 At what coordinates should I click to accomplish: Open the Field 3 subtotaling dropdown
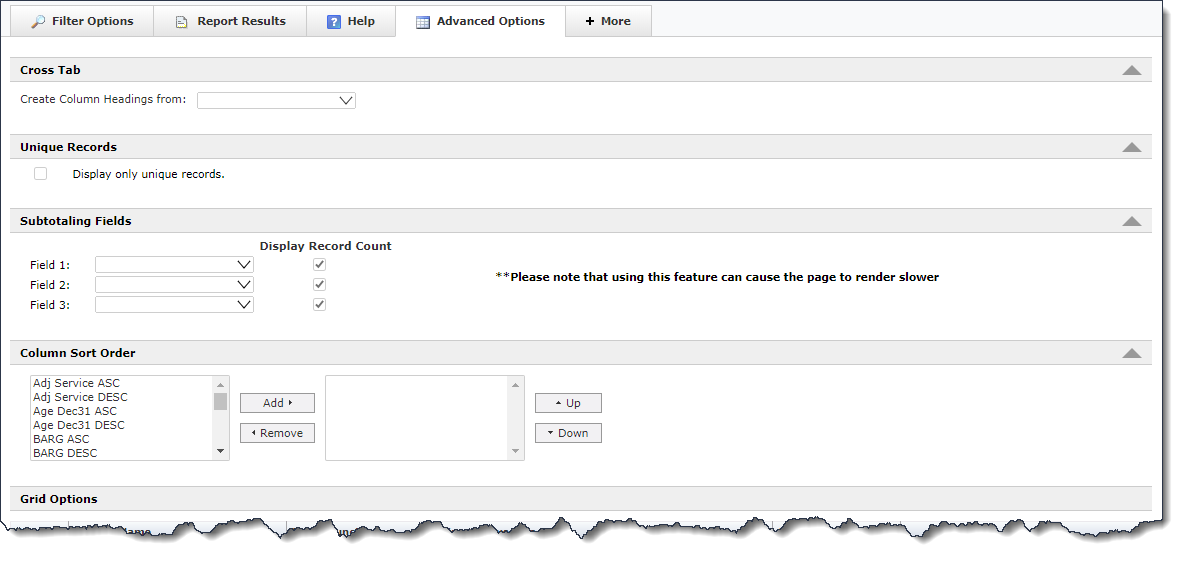pyautogui.click(x=174, y=305)
